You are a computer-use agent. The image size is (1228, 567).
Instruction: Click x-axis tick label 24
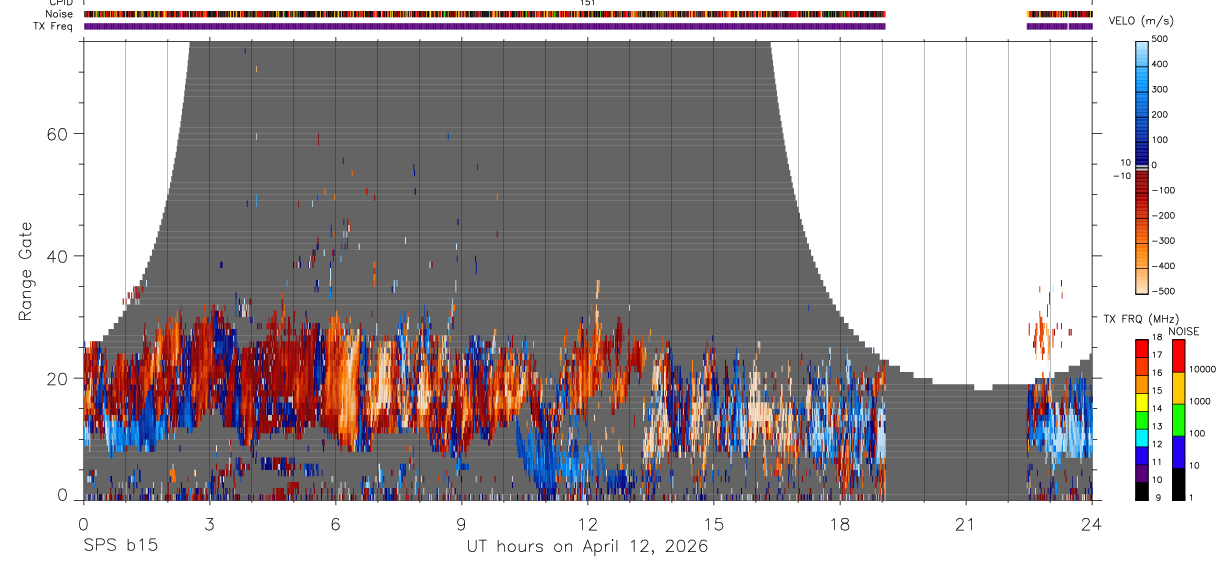tap(1091, 524)
